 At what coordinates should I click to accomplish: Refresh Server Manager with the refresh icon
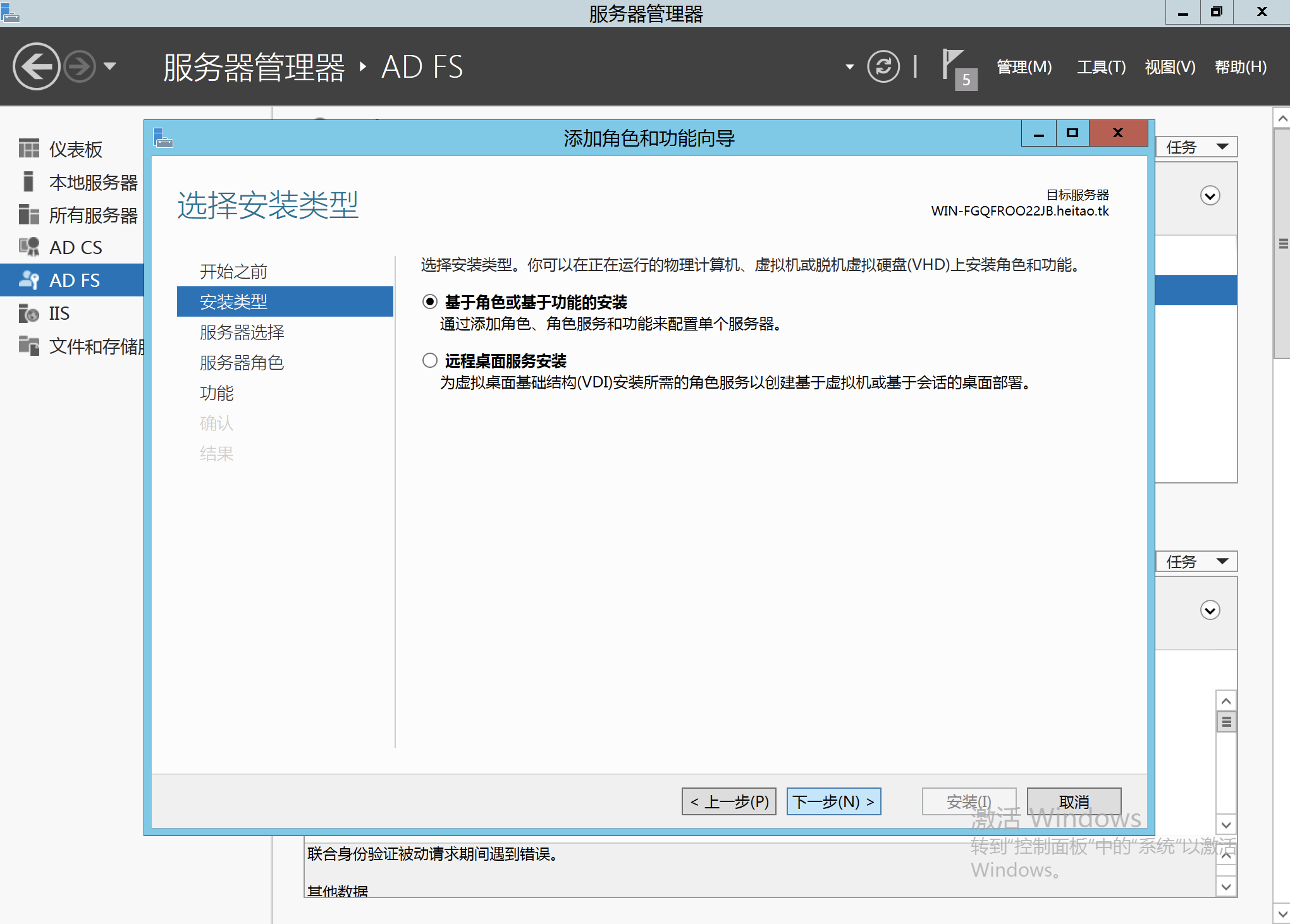tap(883, 66)
